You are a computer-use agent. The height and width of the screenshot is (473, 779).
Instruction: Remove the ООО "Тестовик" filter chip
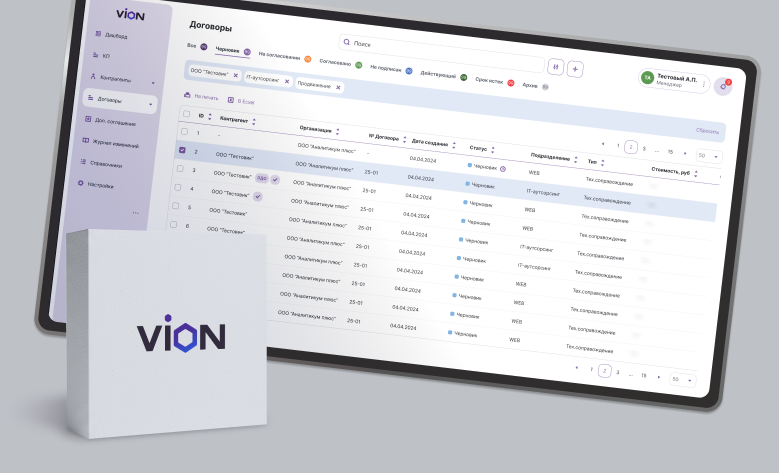pyautogui.click(x=235, y=76)
